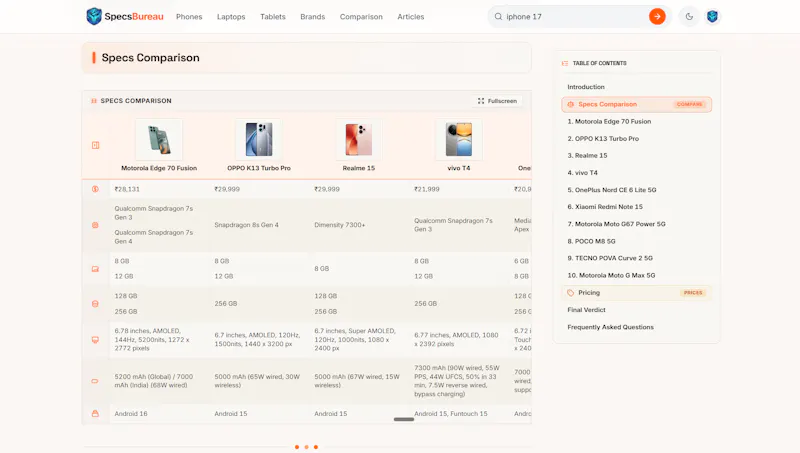The image size is (800, 453).
Task: Go to Frequently Asked Questions section
Action: pyautogui.click(x=610, y=327)
